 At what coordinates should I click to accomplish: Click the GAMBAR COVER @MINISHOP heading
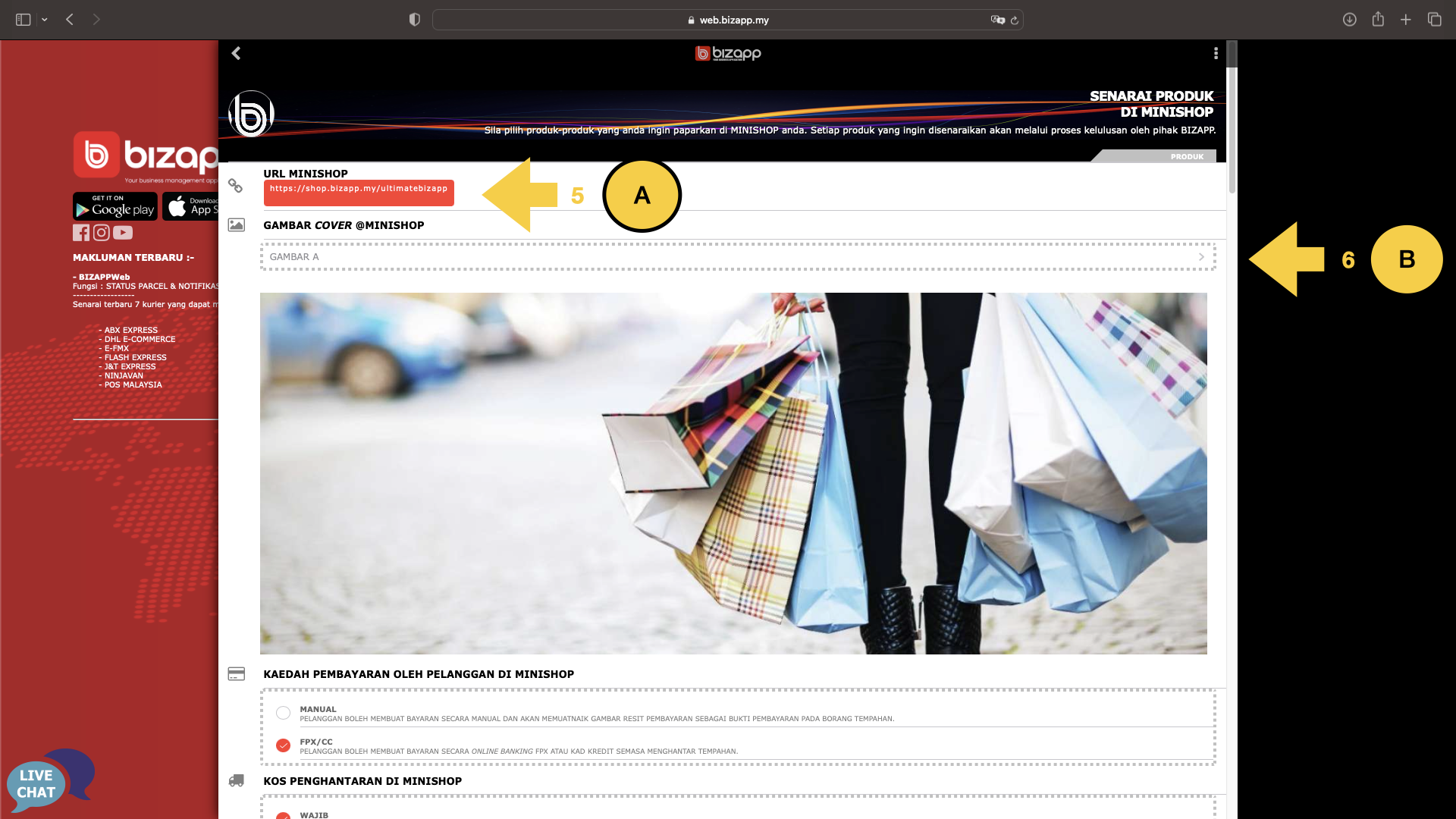click(x=344, y=225)
